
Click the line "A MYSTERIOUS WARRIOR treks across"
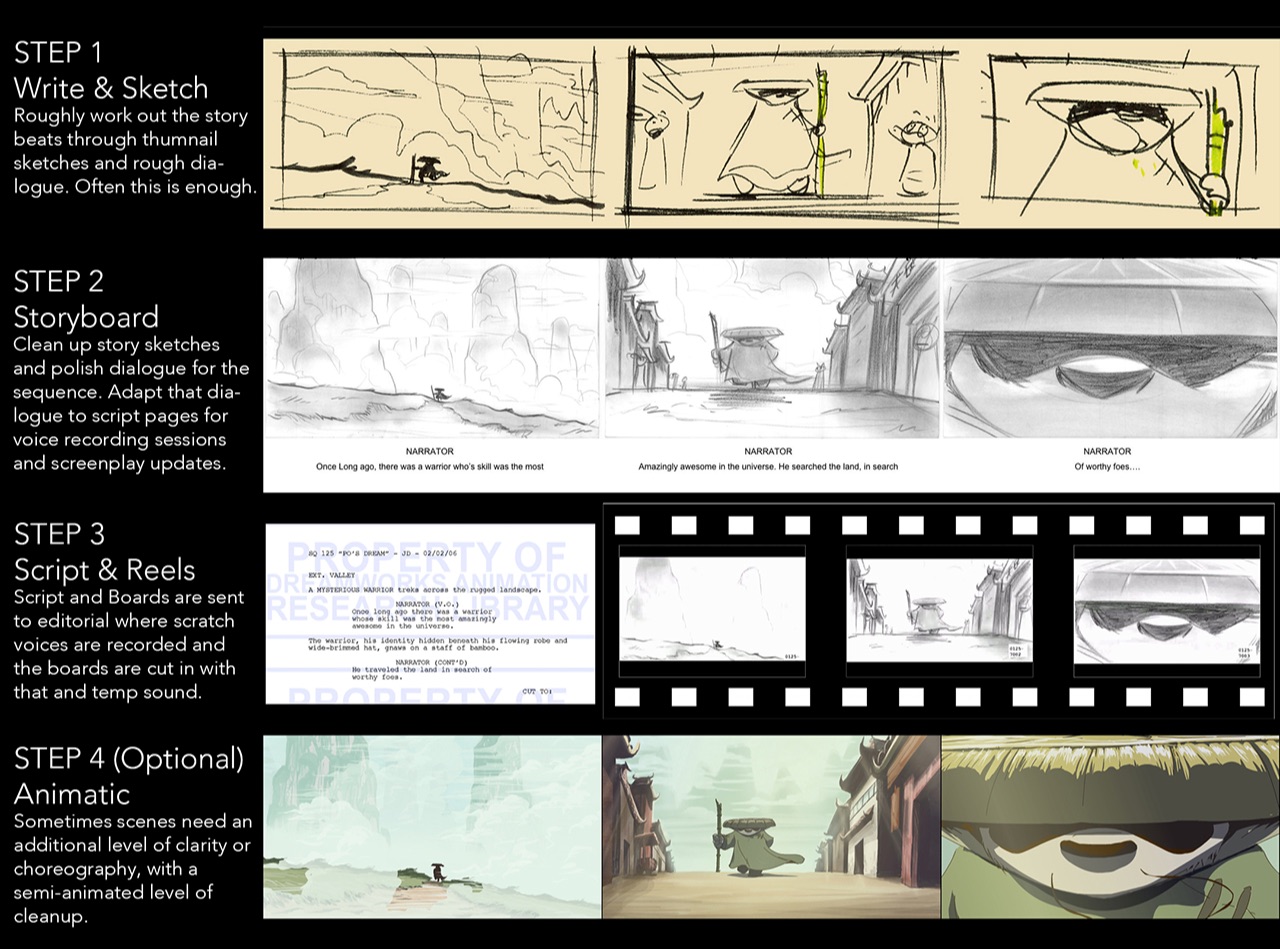(x=427, y=590)
